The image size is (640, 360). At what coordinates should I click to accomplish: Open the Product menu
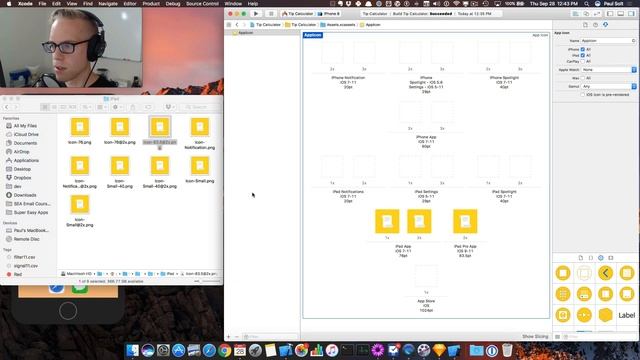(x=151, y=4)
